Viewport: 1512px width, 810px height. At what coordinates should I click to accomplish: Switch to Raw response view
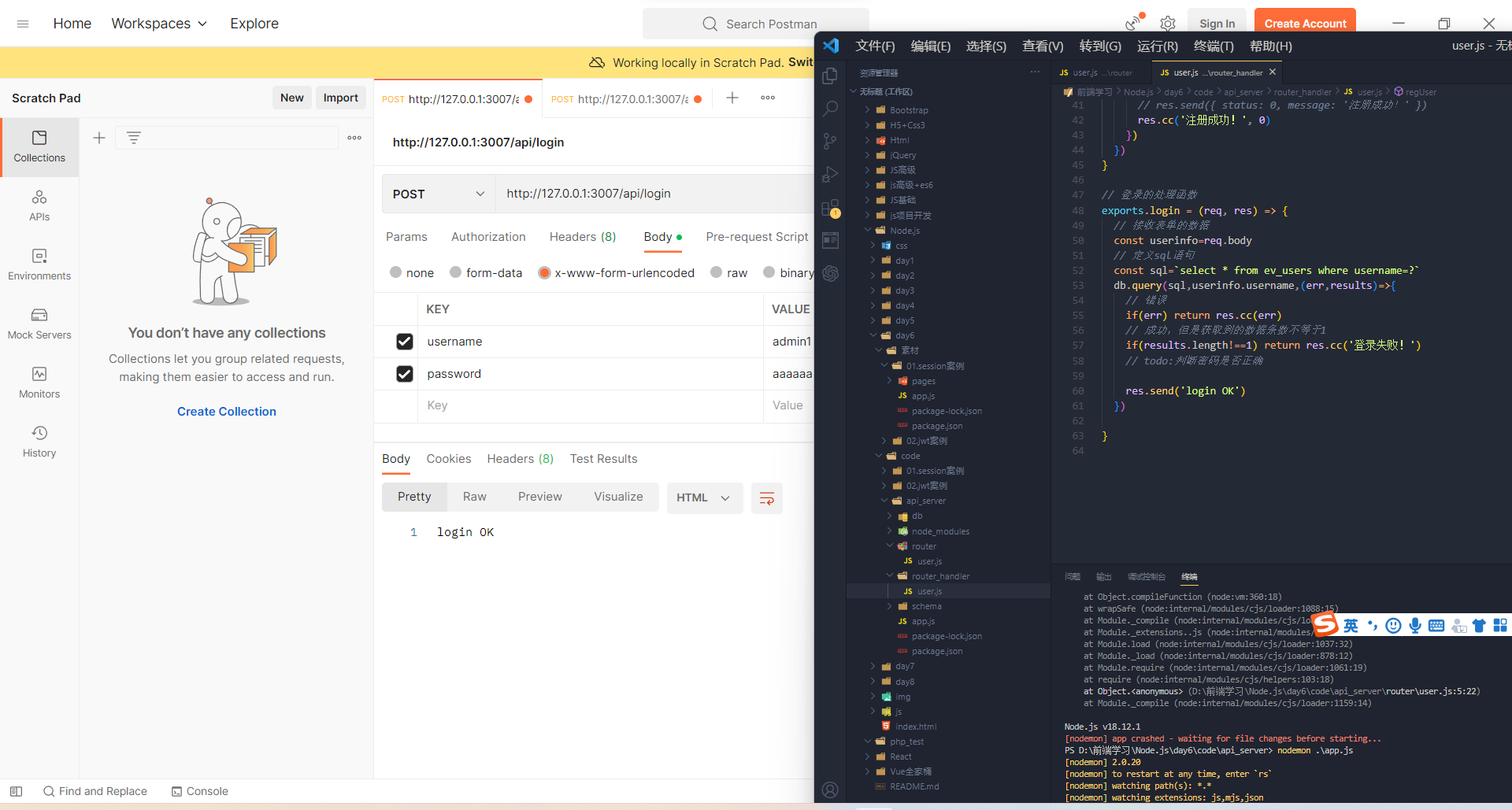pos(475,497)
